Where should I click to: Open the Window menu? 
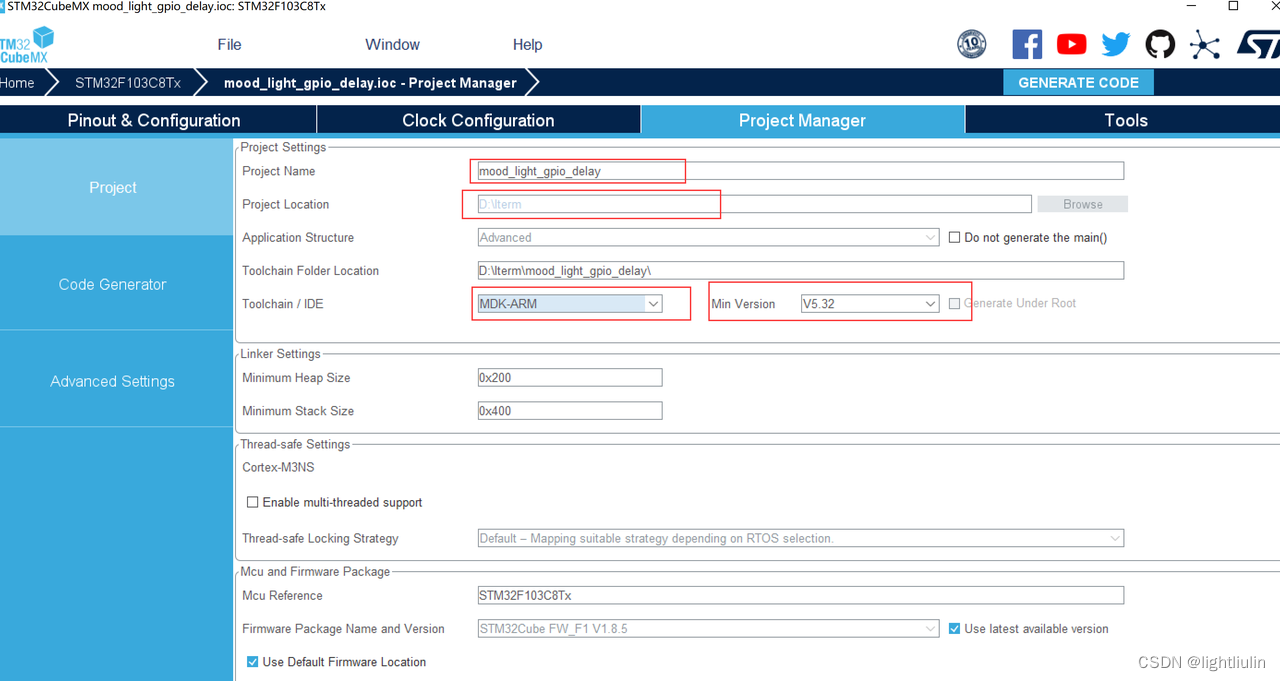(x=392, y=44)
